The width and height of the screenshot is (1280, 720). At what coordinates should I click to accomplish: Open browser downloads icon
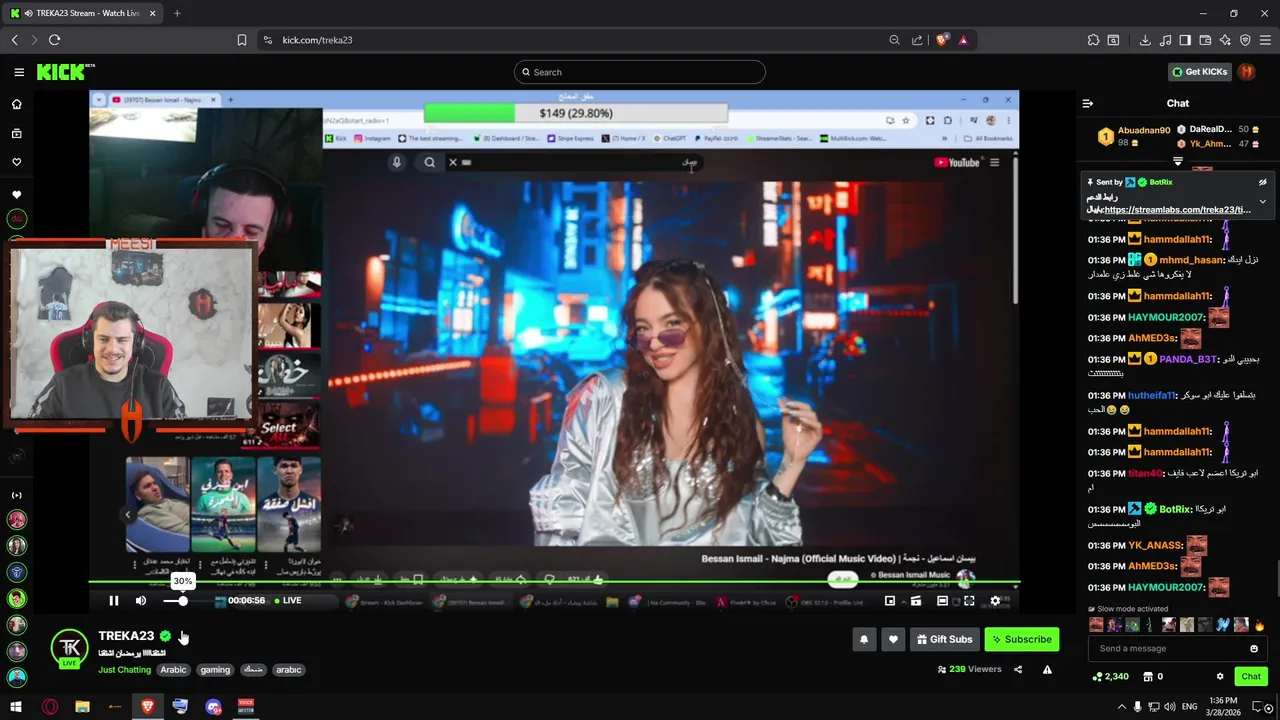click(x=1145, y=40)
